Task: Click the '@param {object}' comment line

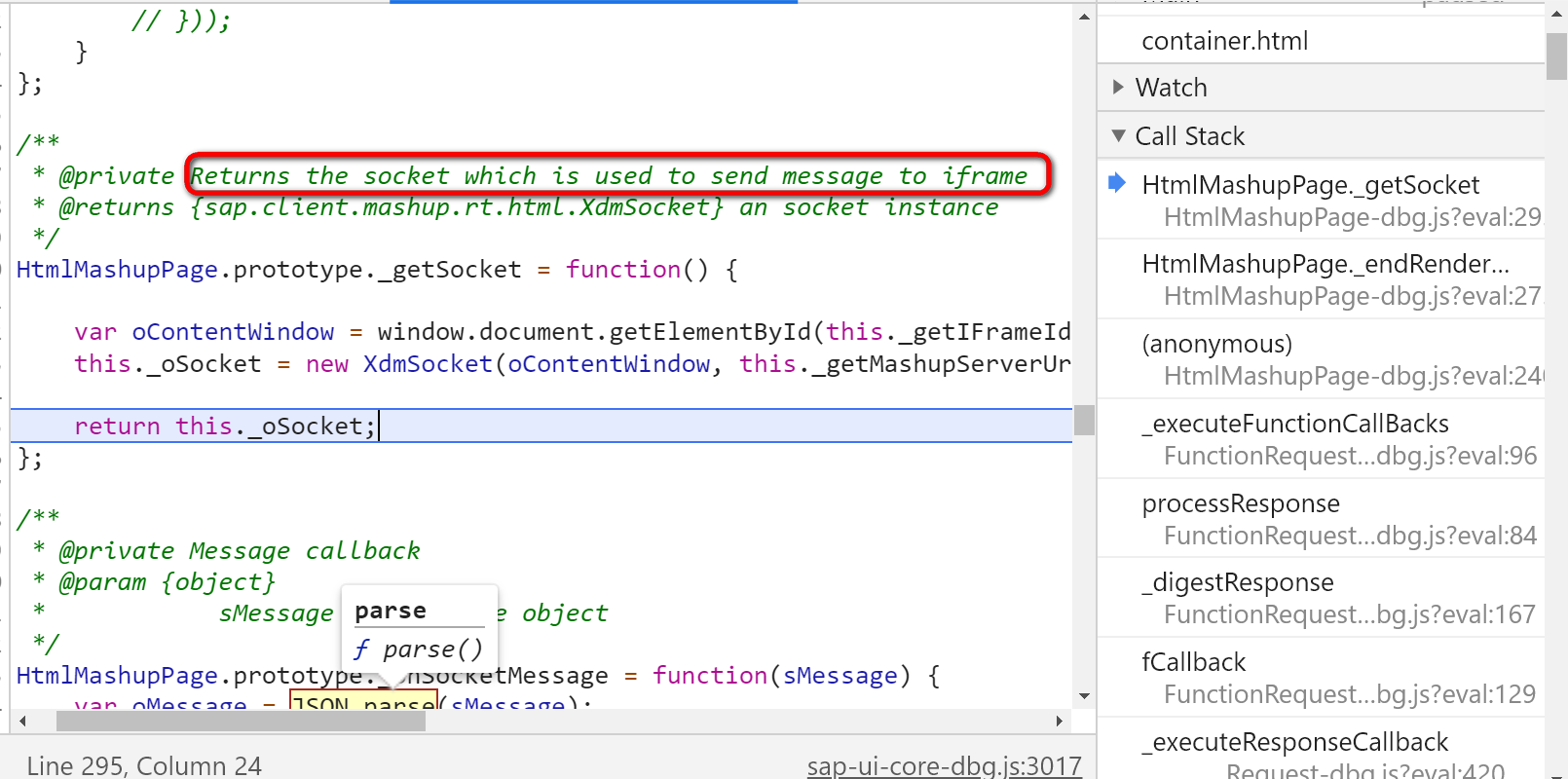Action: pyautogui.click(x=154, y=582)
